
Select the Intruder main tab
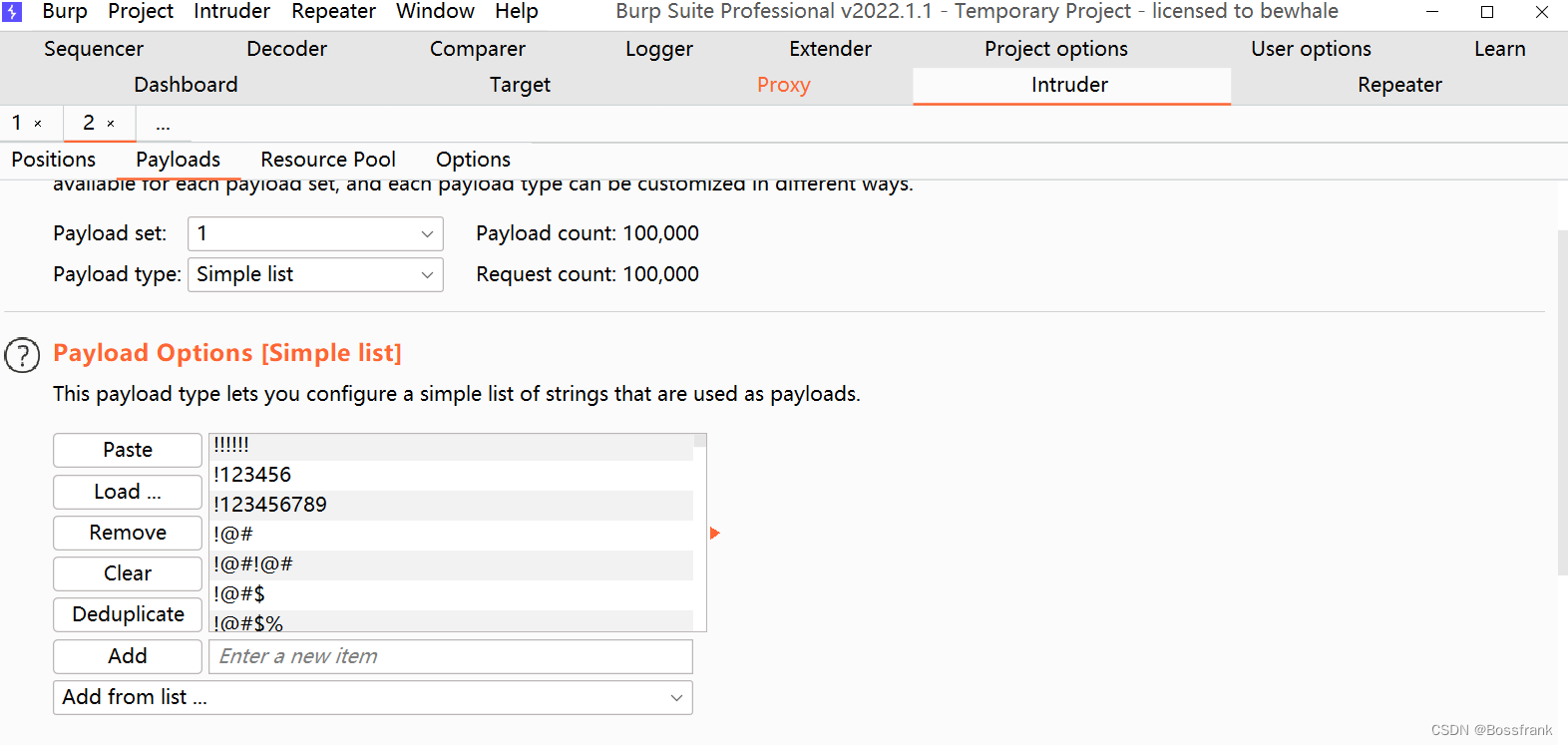pos(1070,85)
